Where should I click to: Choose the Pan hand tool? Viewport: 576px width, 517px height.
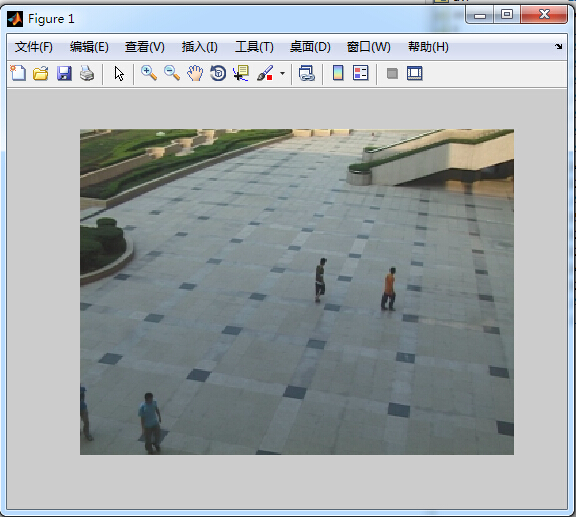195,73
